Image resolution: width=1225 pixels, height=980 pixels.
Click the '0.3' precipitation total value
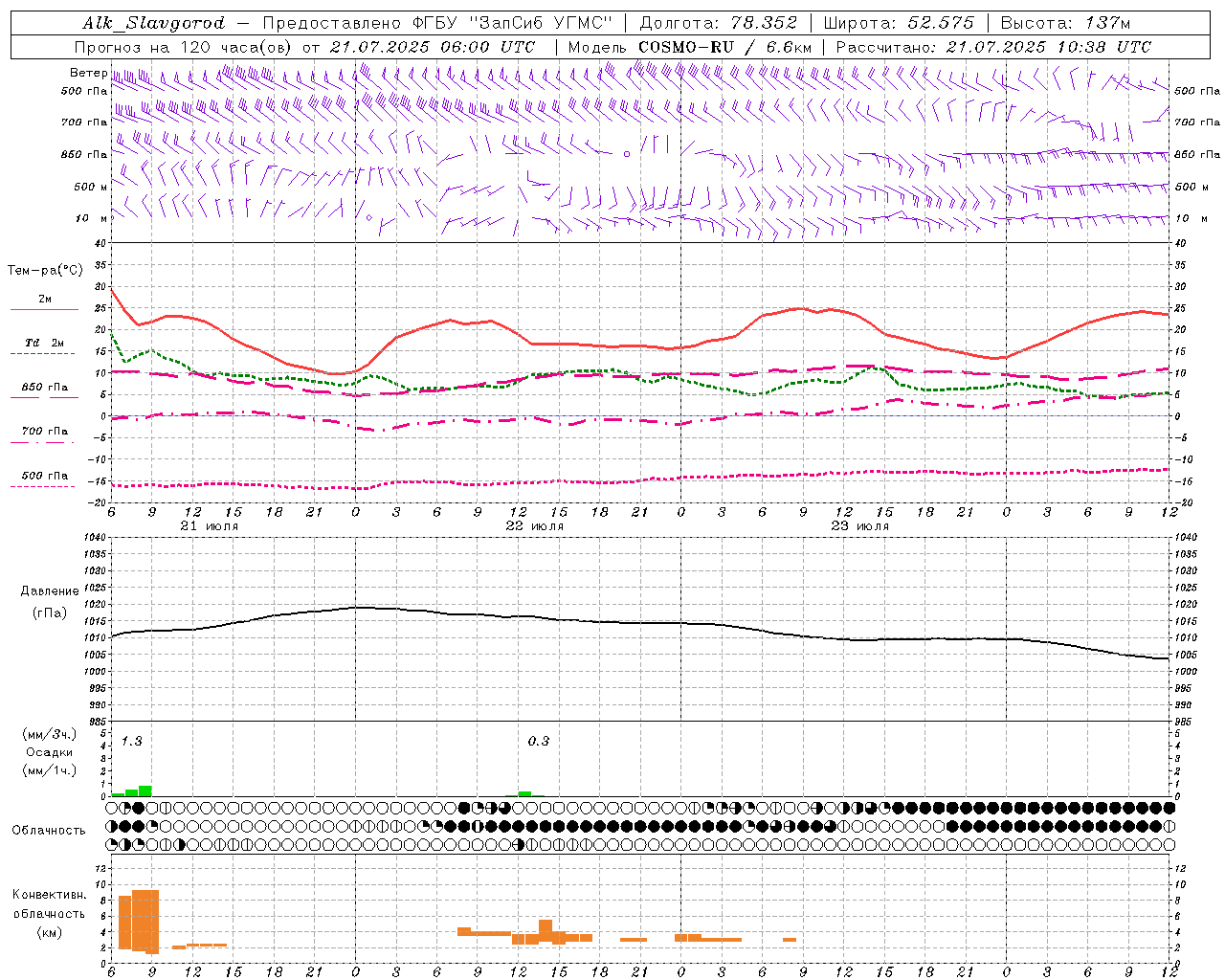[538, 741]
